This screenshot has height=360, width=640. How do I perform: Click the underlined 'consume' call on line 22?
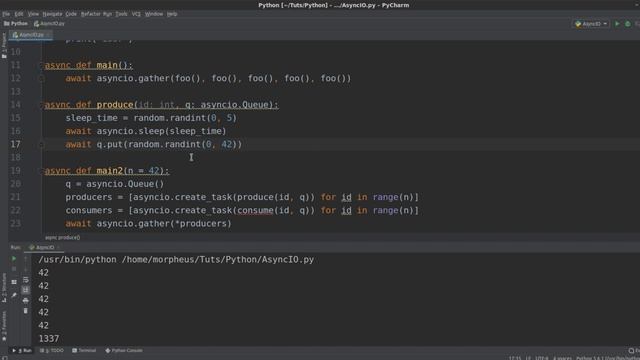[x=256, y=211]
